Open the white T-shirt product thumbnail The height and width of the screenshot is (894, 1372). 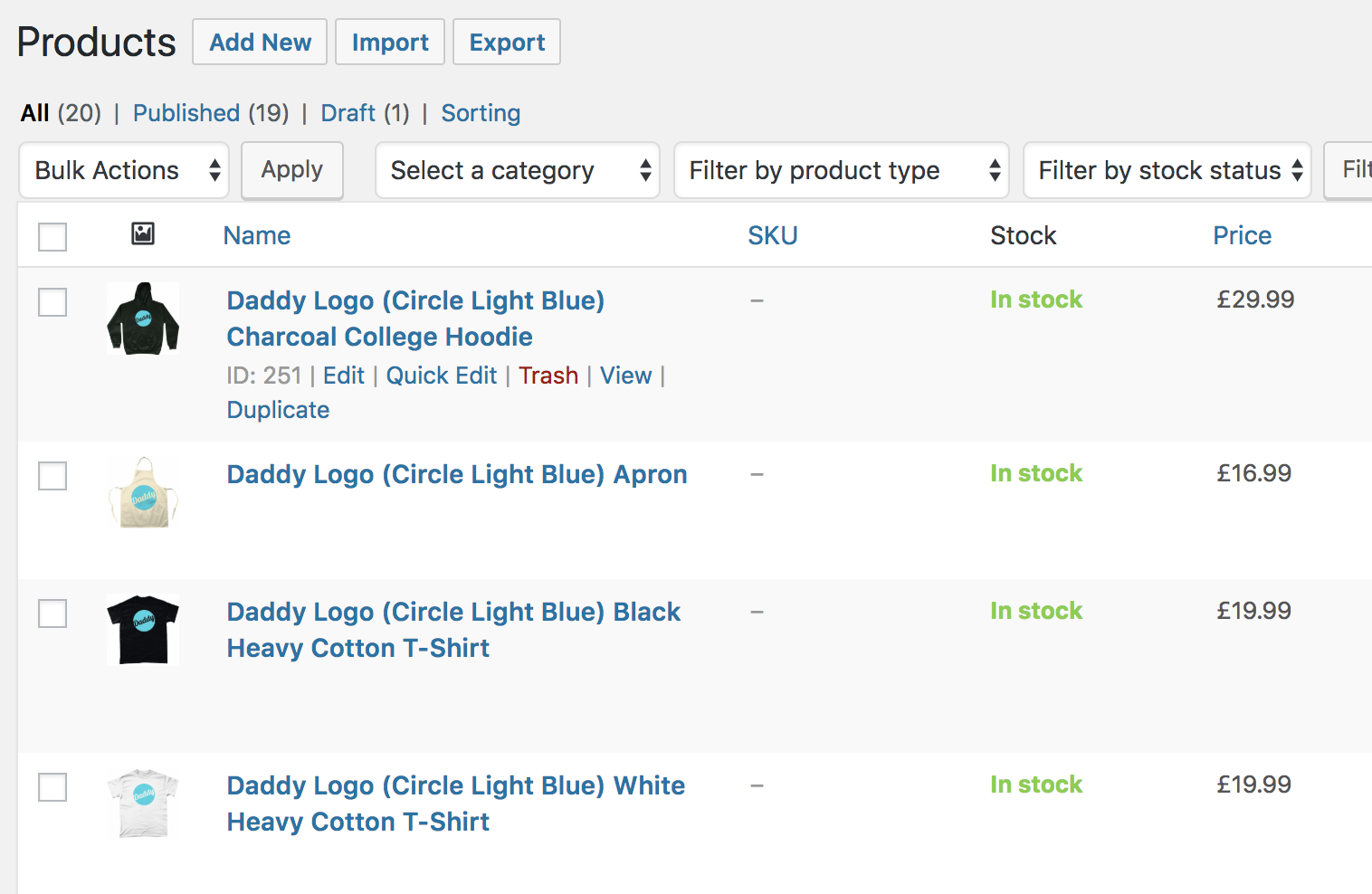click(x=143, y=804)
